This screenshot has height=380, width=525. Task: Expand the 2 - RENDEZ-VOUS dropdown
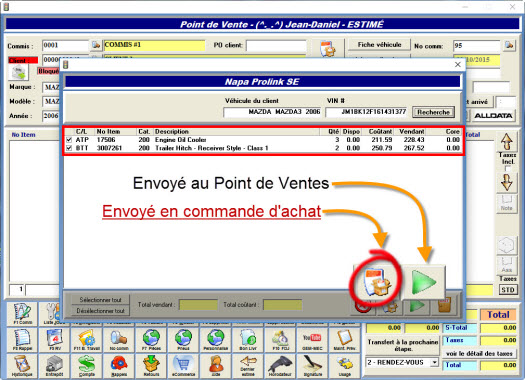click(434, 362)
